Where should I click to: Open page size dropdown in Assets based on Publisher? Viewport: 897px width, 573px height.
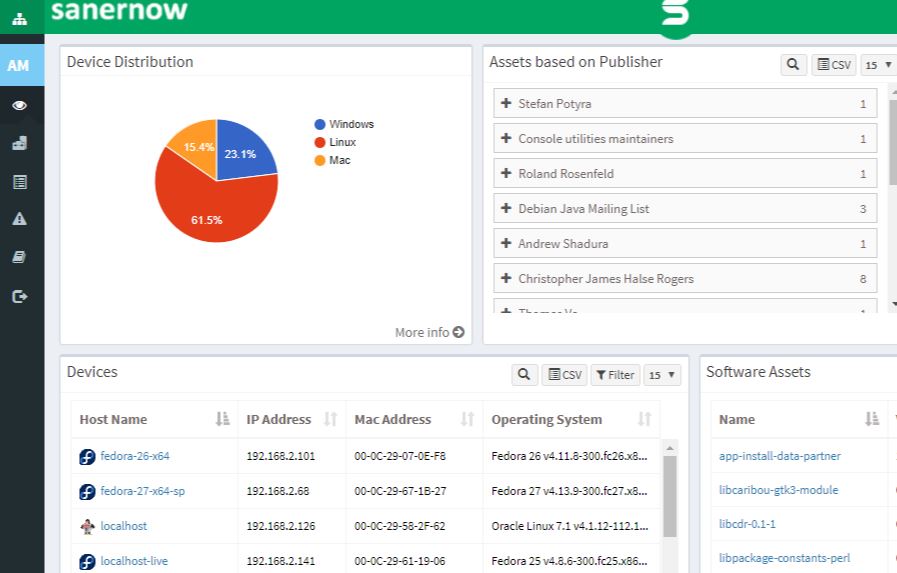coord(879,65)
